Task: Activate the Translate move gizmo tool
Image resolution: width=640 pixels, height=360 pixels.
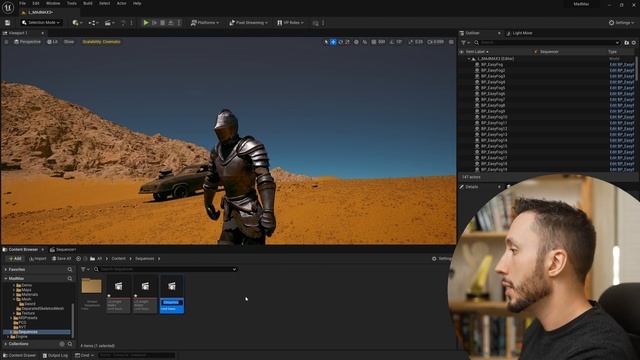Action: click(333, 42)
